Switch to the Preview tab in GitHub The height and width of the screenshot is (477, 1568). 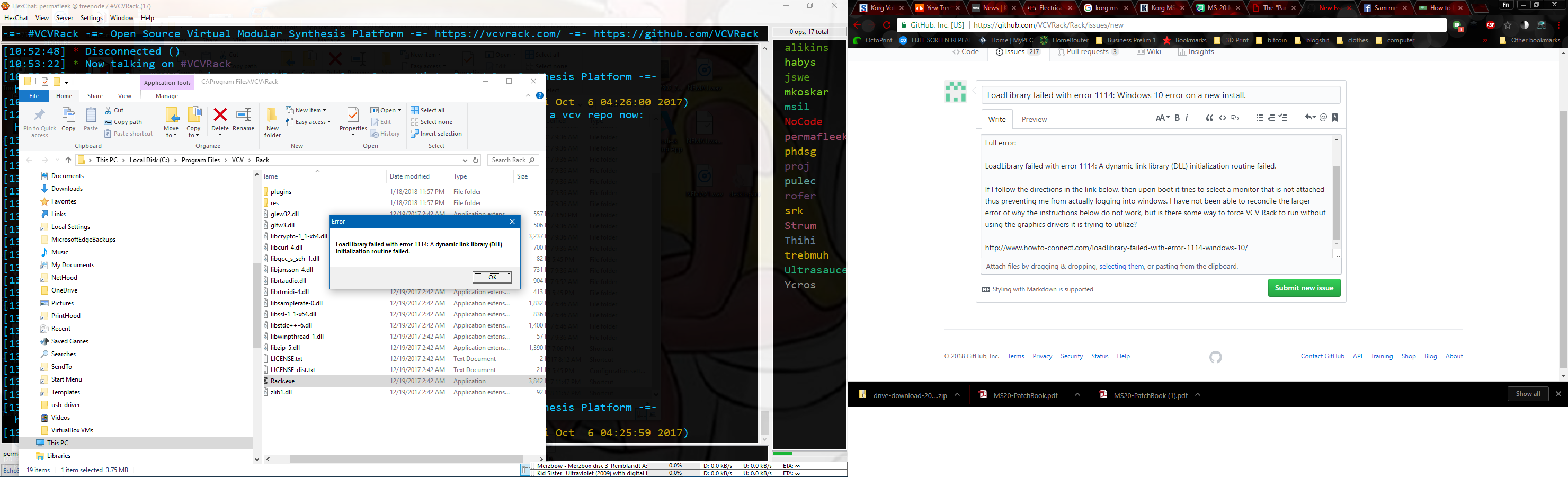(1034, 119)
